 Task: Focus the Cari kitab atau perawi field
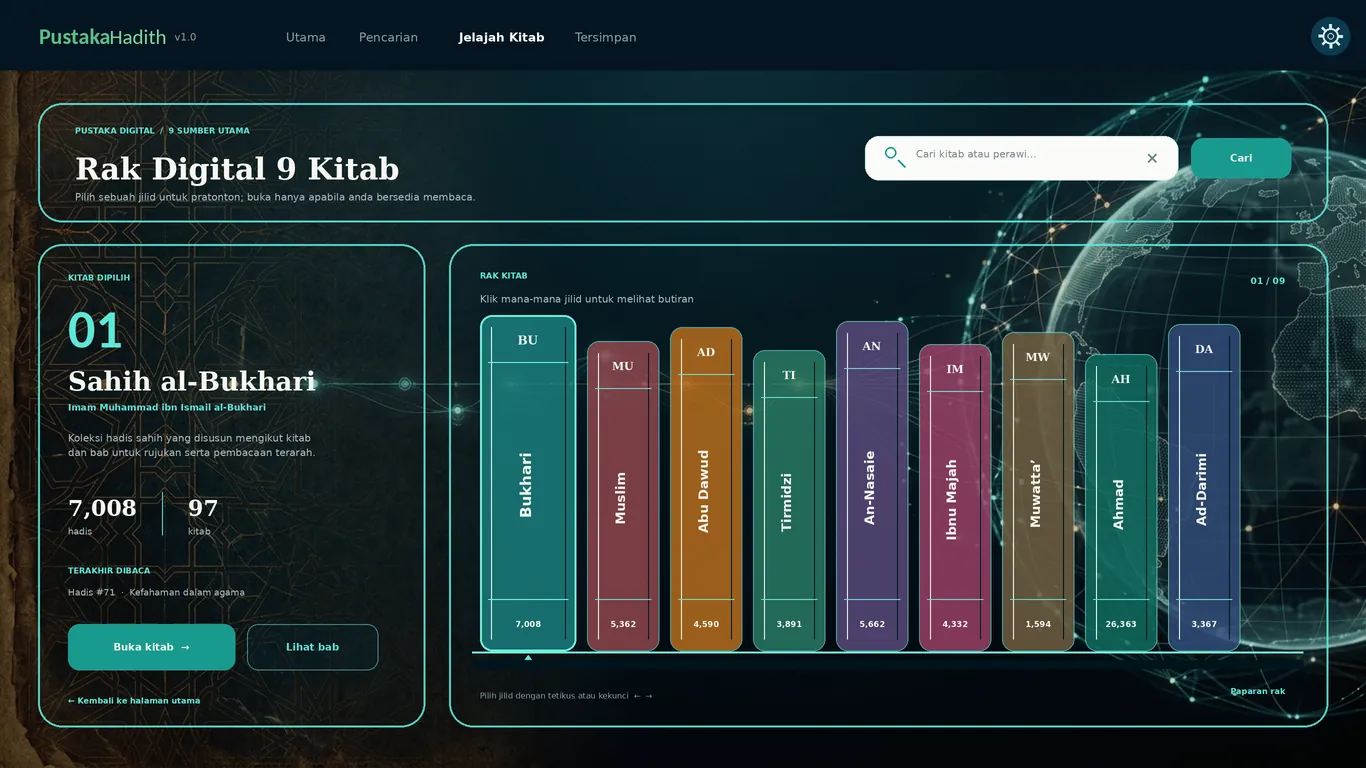1022,158
